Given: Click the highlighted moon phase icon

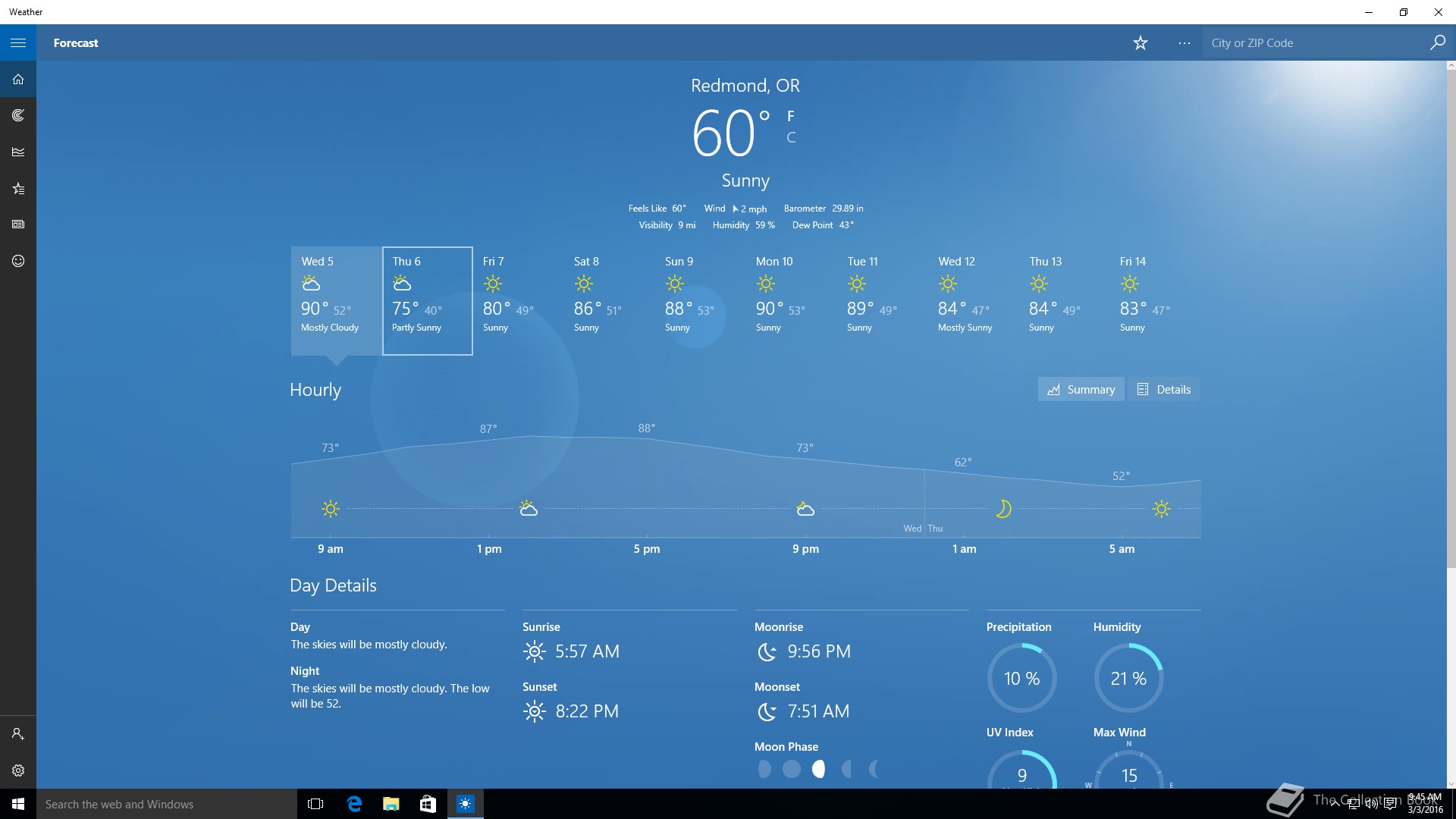Looking at the screenshot, I should 818,769.
